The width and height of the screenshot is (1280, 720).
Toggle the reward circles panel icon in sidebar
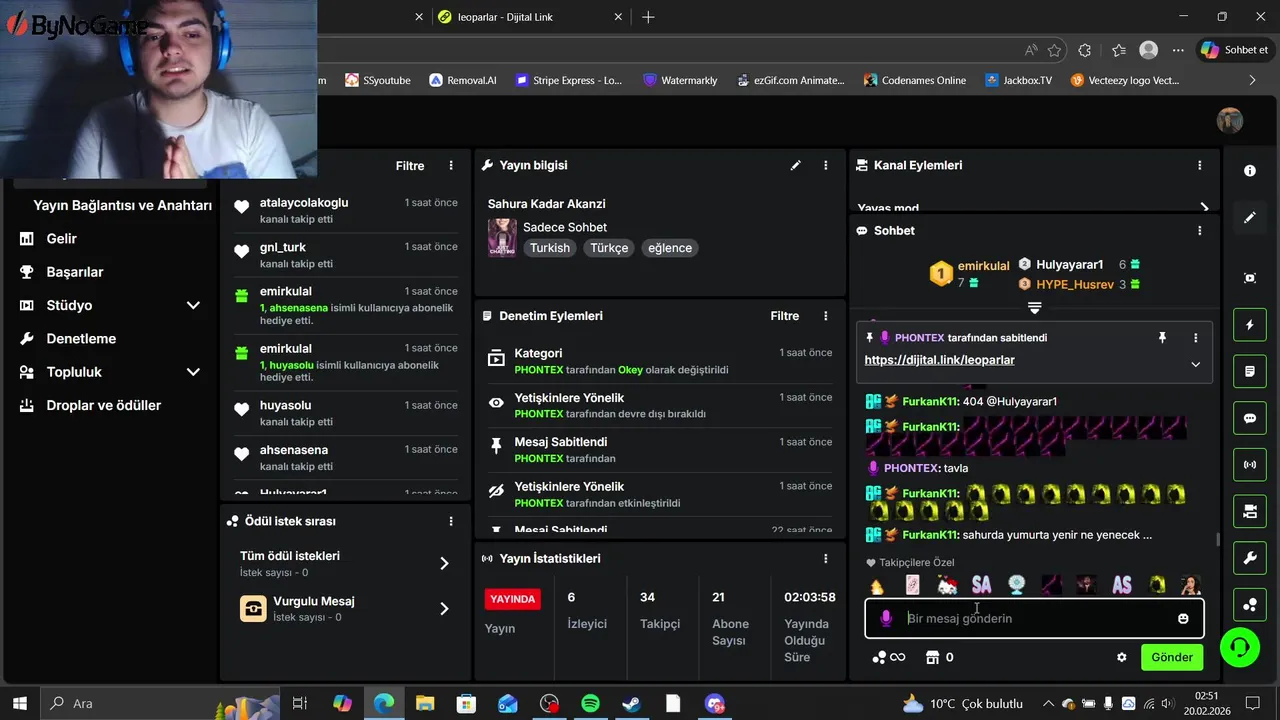[x=1250, y=604]
